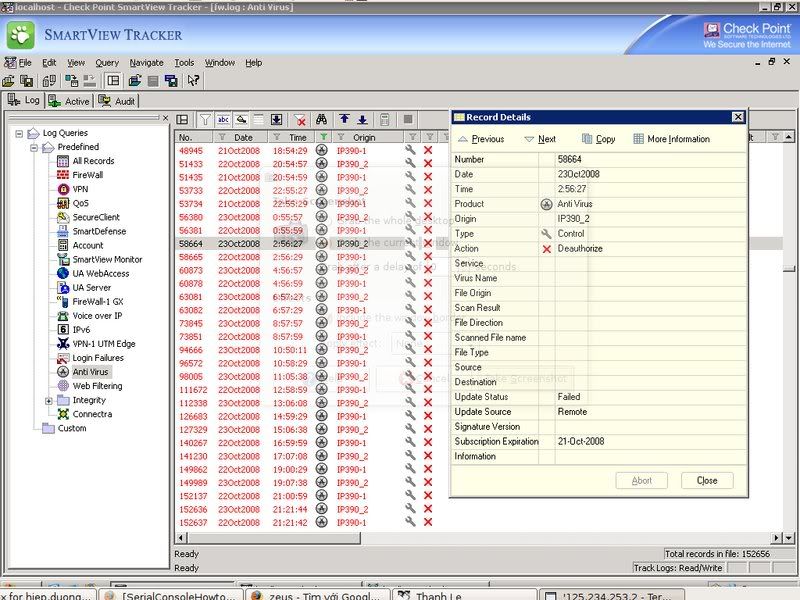The height and width of the screenshot is (600, 800).
Task: Open the 'zeus - Tìm với Googl...' taskbar item
Action: pyautogui.click(x=318, y=595)
